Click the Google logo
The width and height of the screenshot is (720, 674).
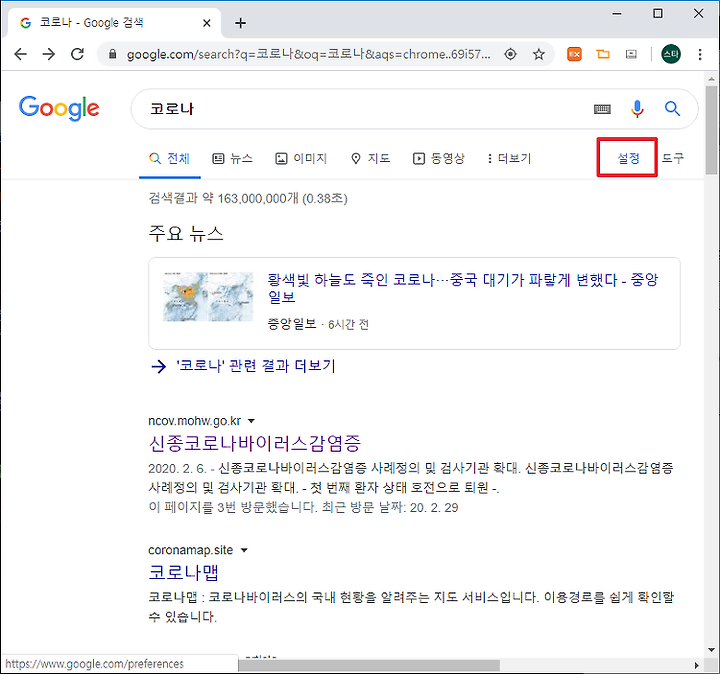point(59,108)
